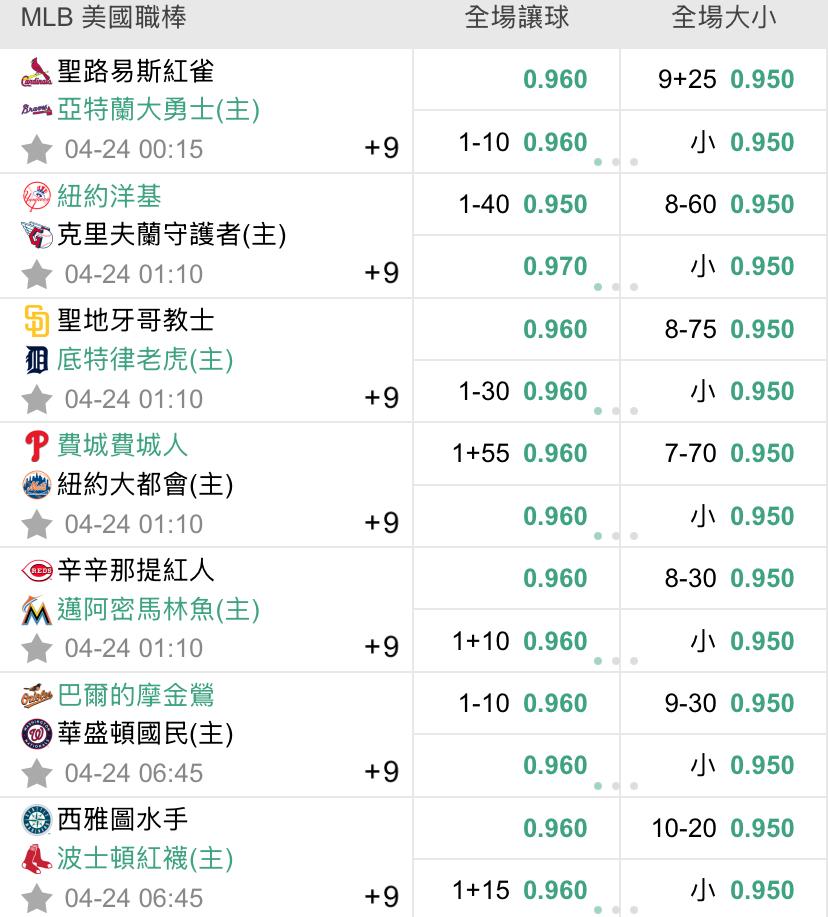This screenshot has height=917, width=828.
Task: Click the Baltimore Orioles logo
Action: (36, 695)
